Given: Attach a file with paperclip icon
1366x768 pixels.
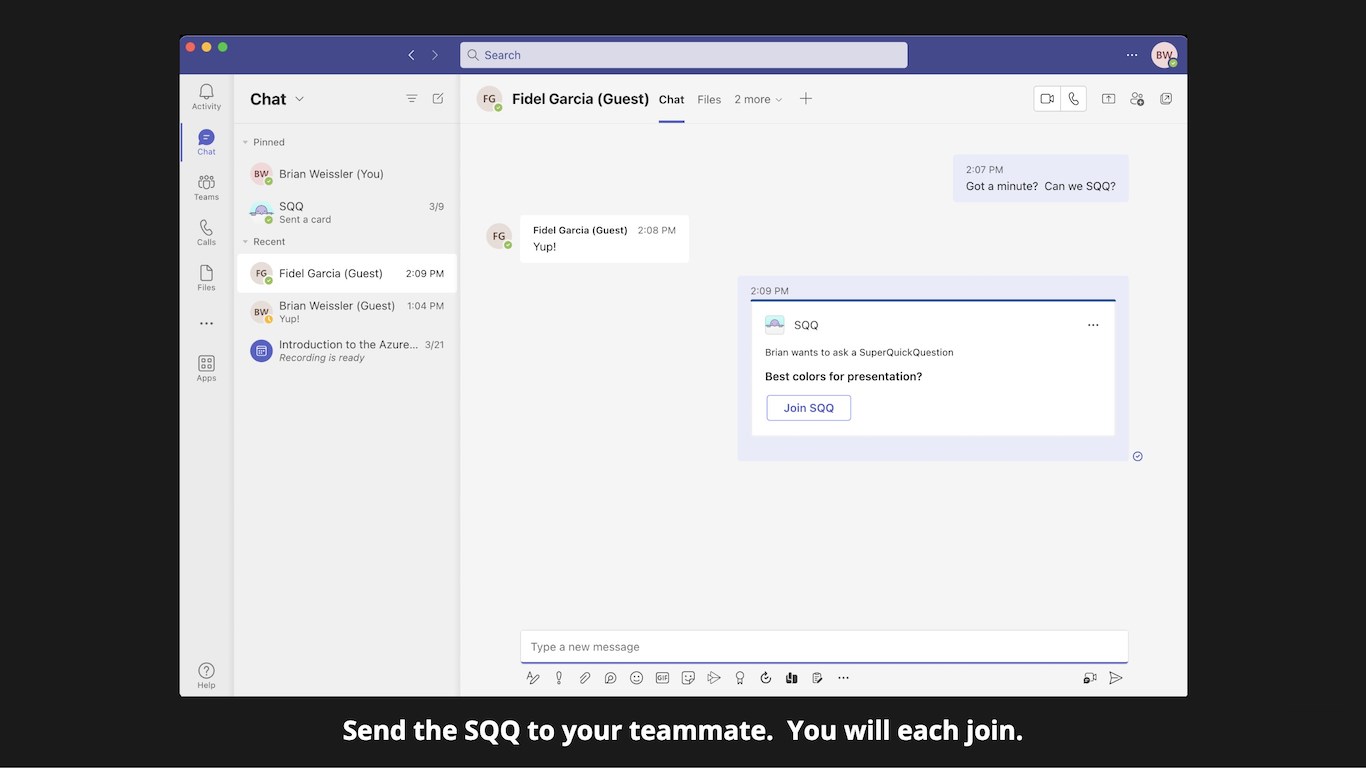Looking at the screenshot, I should (585, 678).
